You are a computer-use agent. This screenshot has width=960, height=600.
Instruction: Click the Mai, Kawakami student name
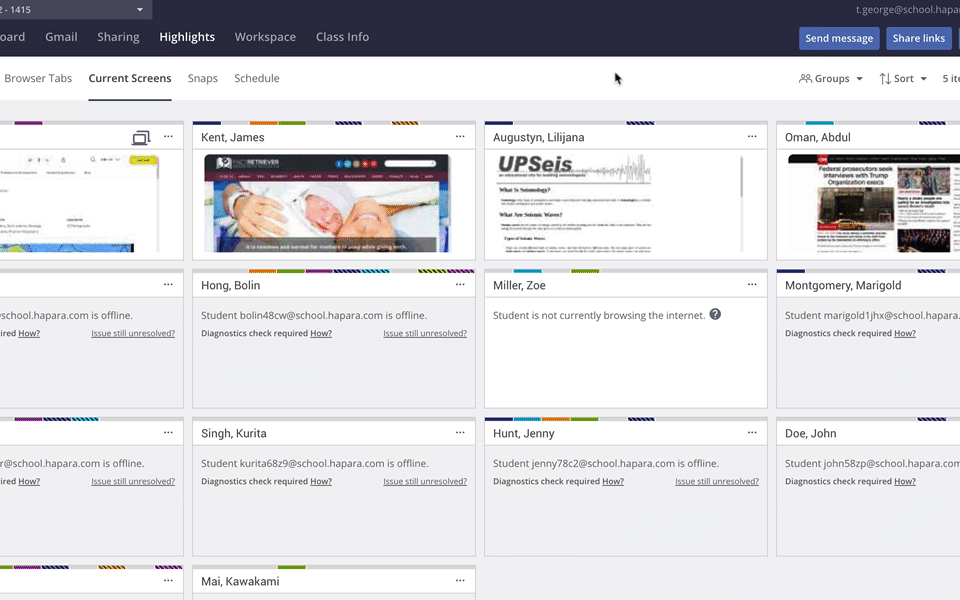pos(240,582)
